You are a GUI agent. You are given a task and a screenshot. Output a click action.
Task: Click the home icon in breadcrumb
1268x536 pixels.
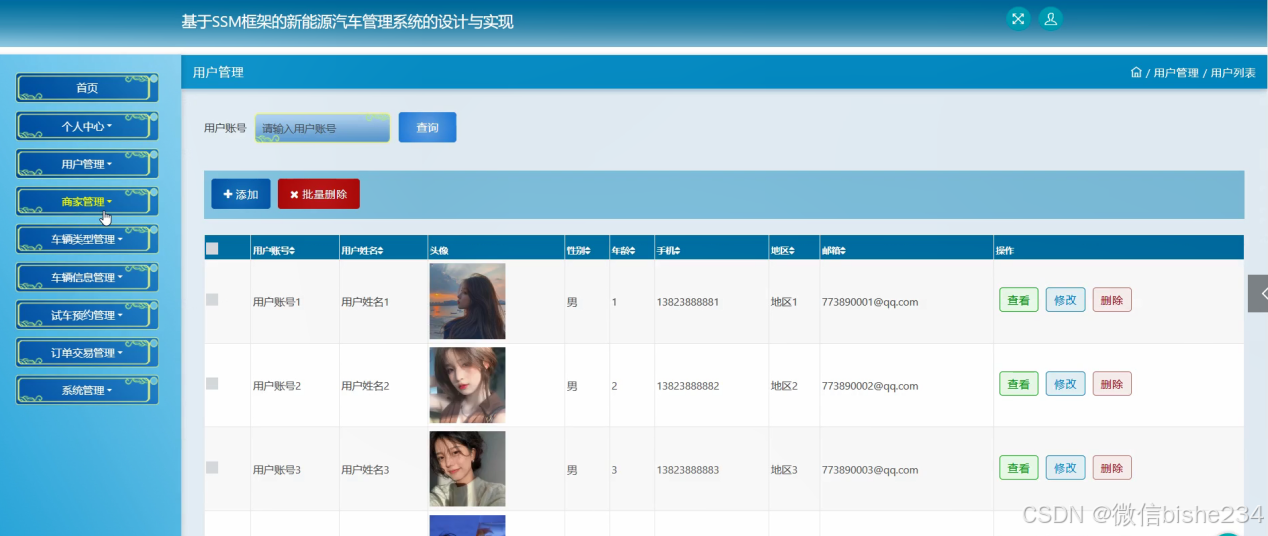click(x=1136, y=72)
